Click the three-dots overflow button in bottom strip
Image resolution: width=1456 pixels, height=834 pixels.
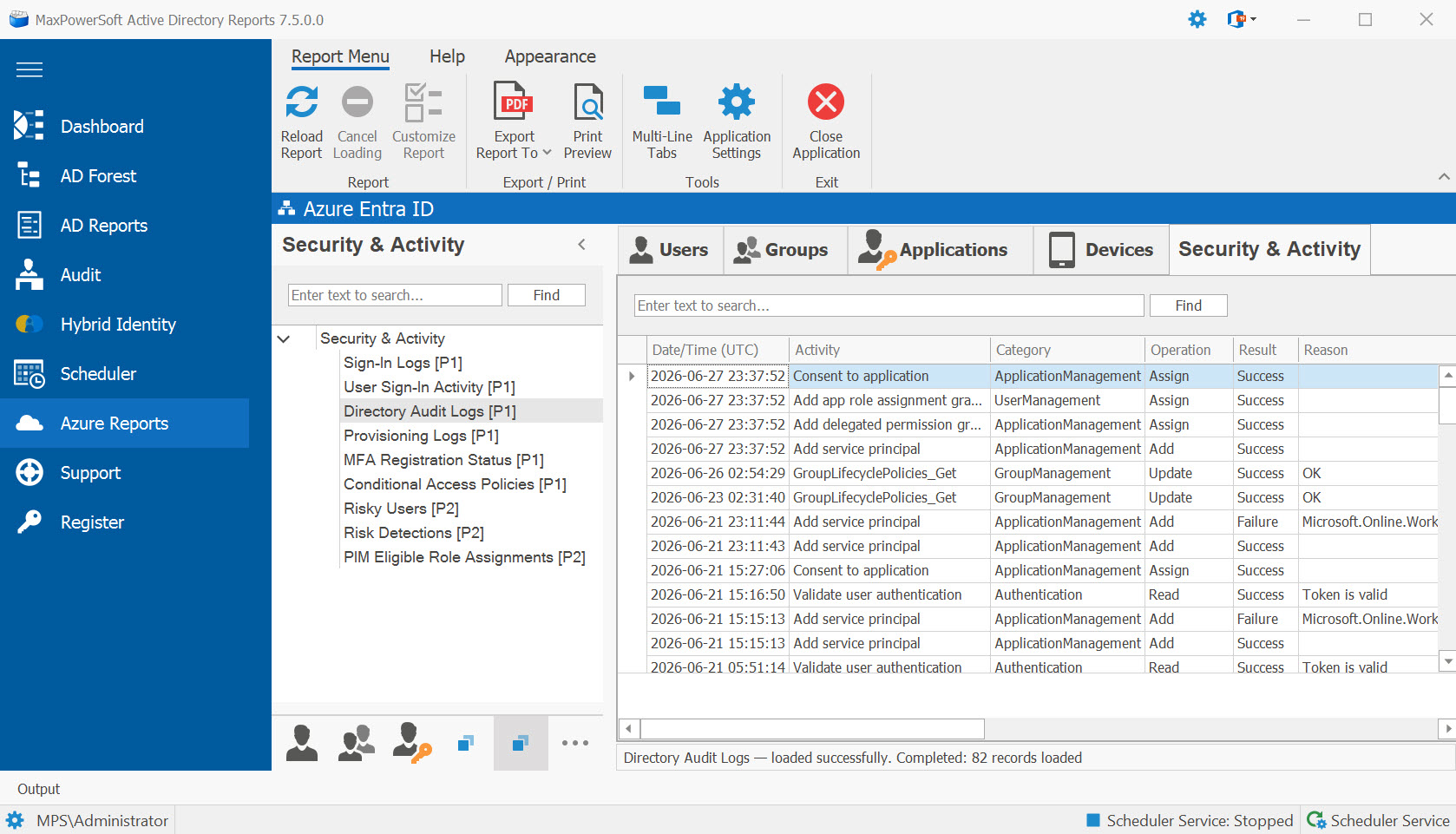tap(574, 743)
